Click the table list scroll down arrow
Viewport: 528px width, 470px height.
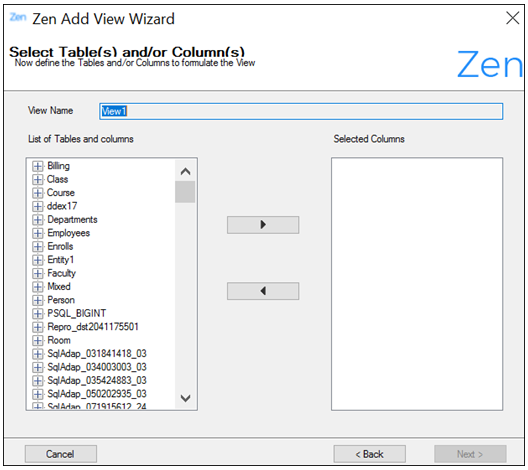185,398
